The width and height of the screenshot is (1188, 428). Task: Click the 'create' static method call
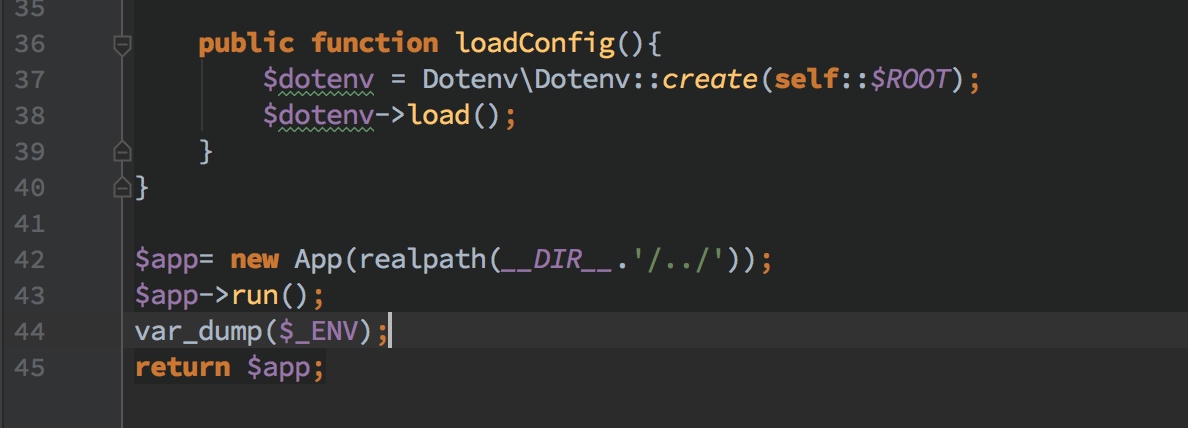pos(710,79)
